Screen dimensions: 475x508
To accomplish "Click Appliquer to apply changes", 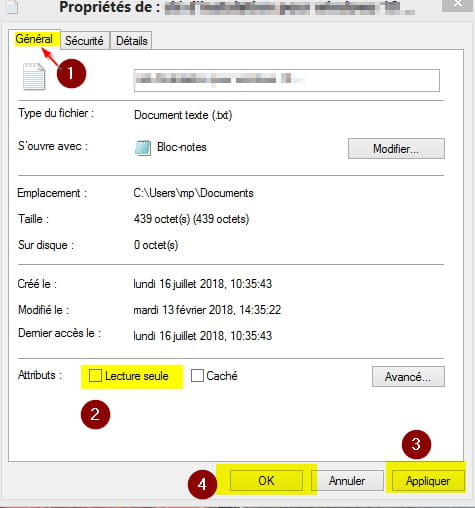I will pyautogui.click(x=428, y=481).
